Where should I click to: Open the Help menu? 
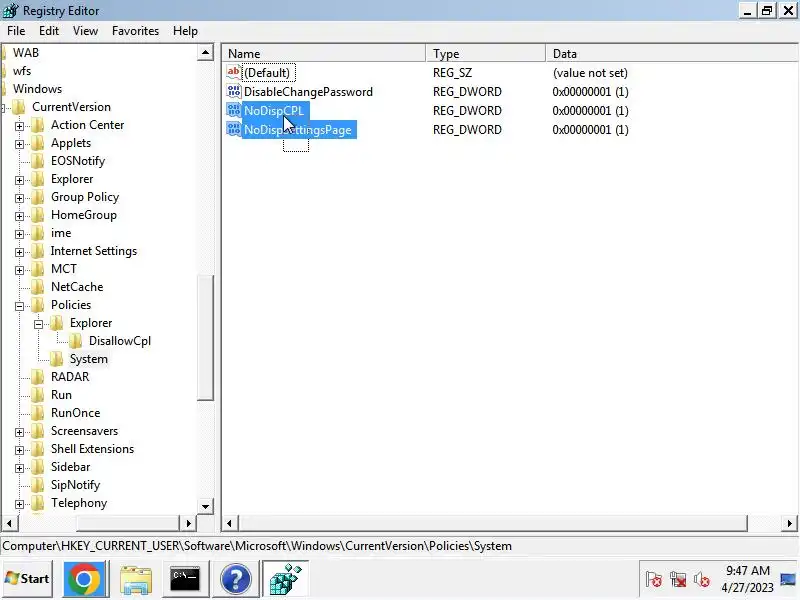pos(185,31)
